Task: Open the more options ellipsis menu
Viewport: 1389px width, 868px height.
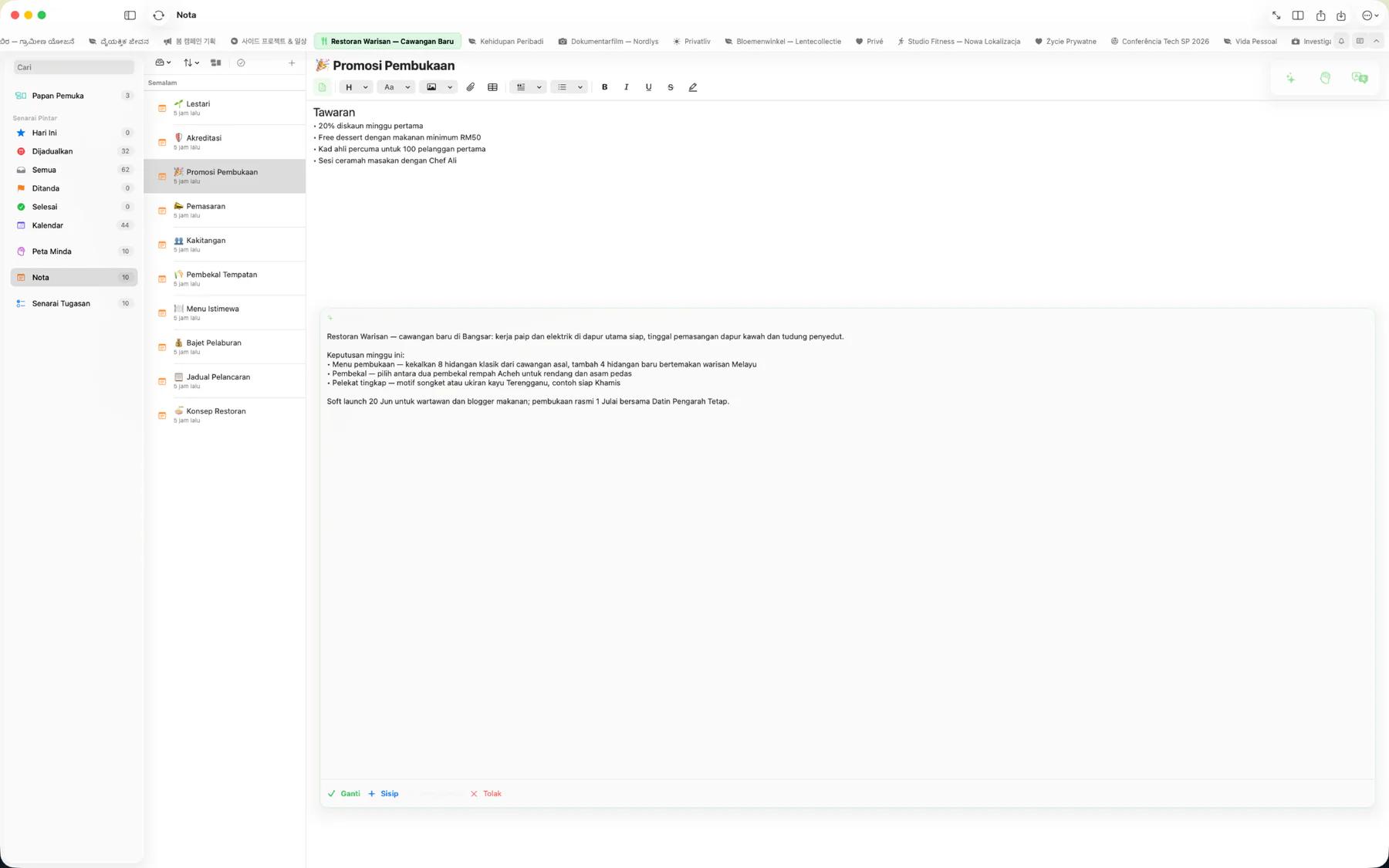Action: coord(1370,15)
